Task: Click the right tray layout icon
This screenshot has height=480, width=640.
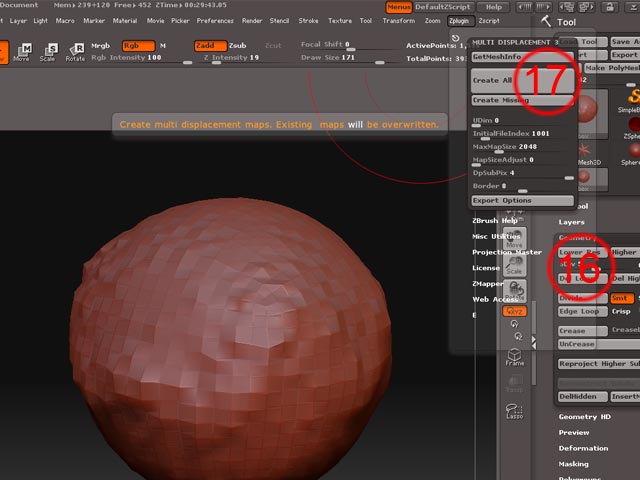Action: [x=585, y=7]
